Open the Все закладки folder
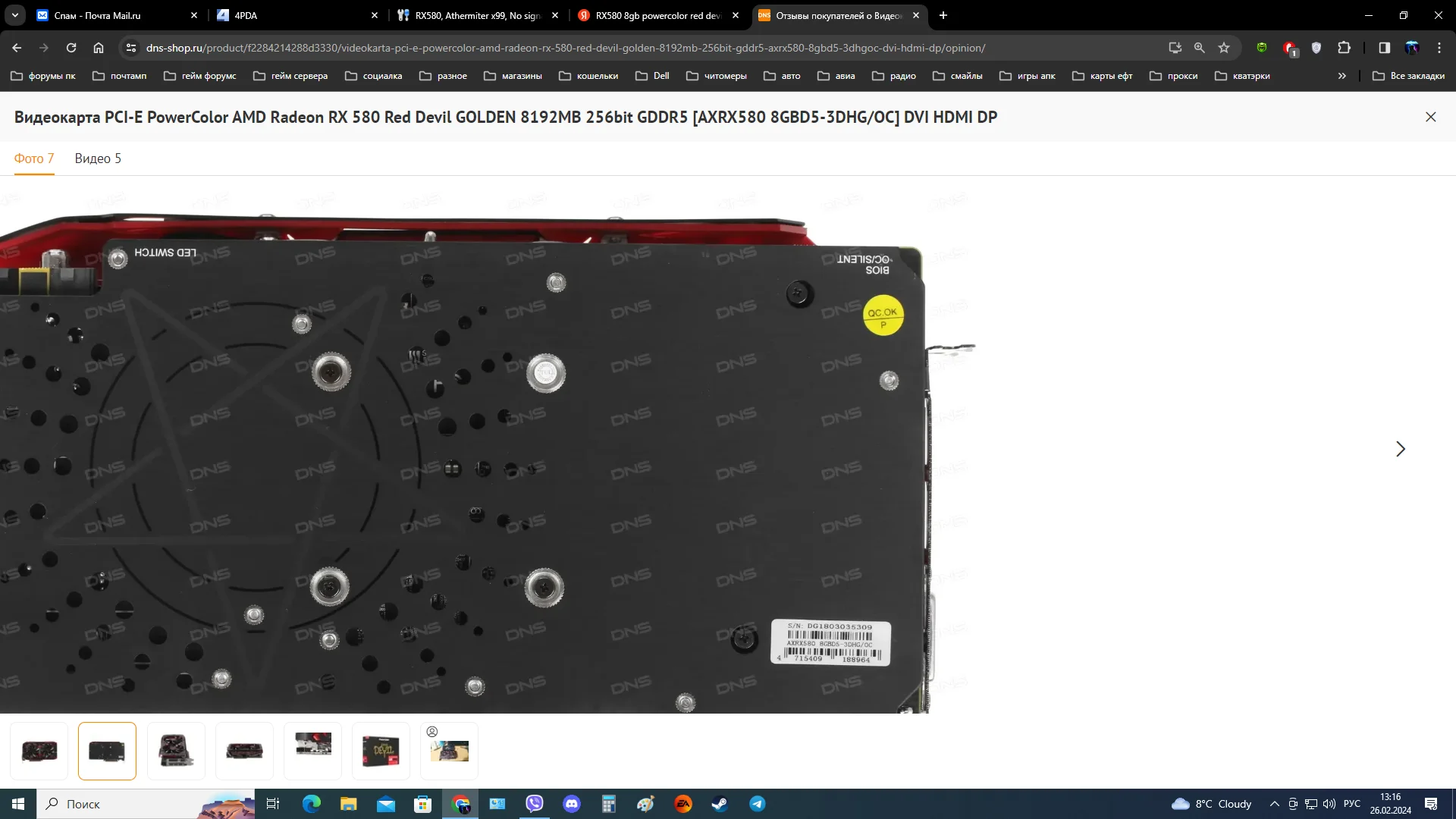 pyautogui.click(x=1408, y=76)
